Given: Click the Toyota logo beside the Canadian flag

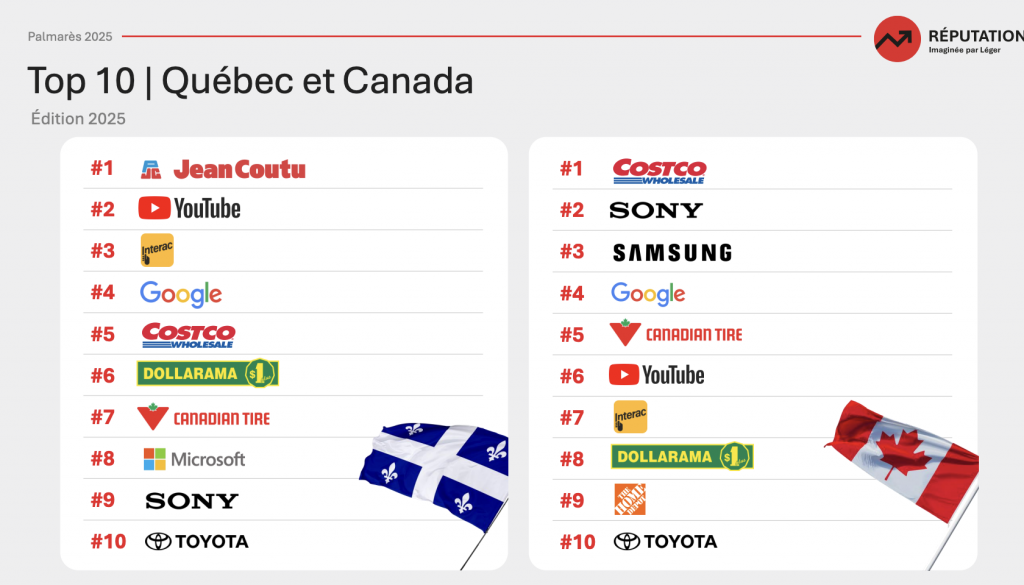Looking at the screenshot, I should 665,541.
